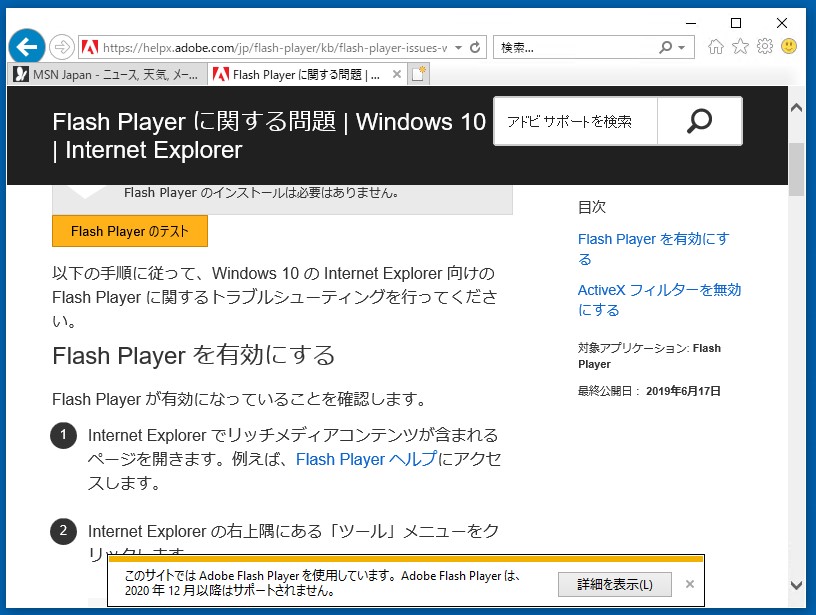The height and width of the screenshot is (615, 816).
Task: Open a new tab
Action: [418, 74]
